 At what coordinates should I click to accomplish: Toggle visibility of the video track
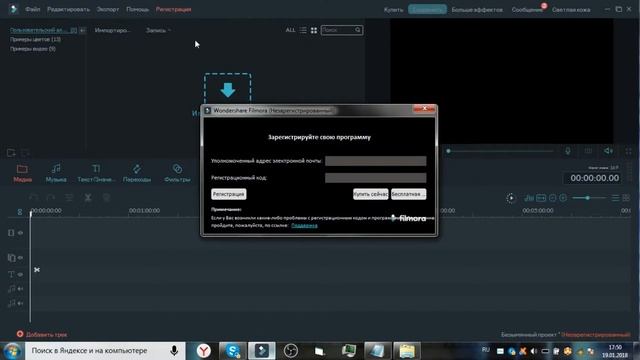click(20, 233)
